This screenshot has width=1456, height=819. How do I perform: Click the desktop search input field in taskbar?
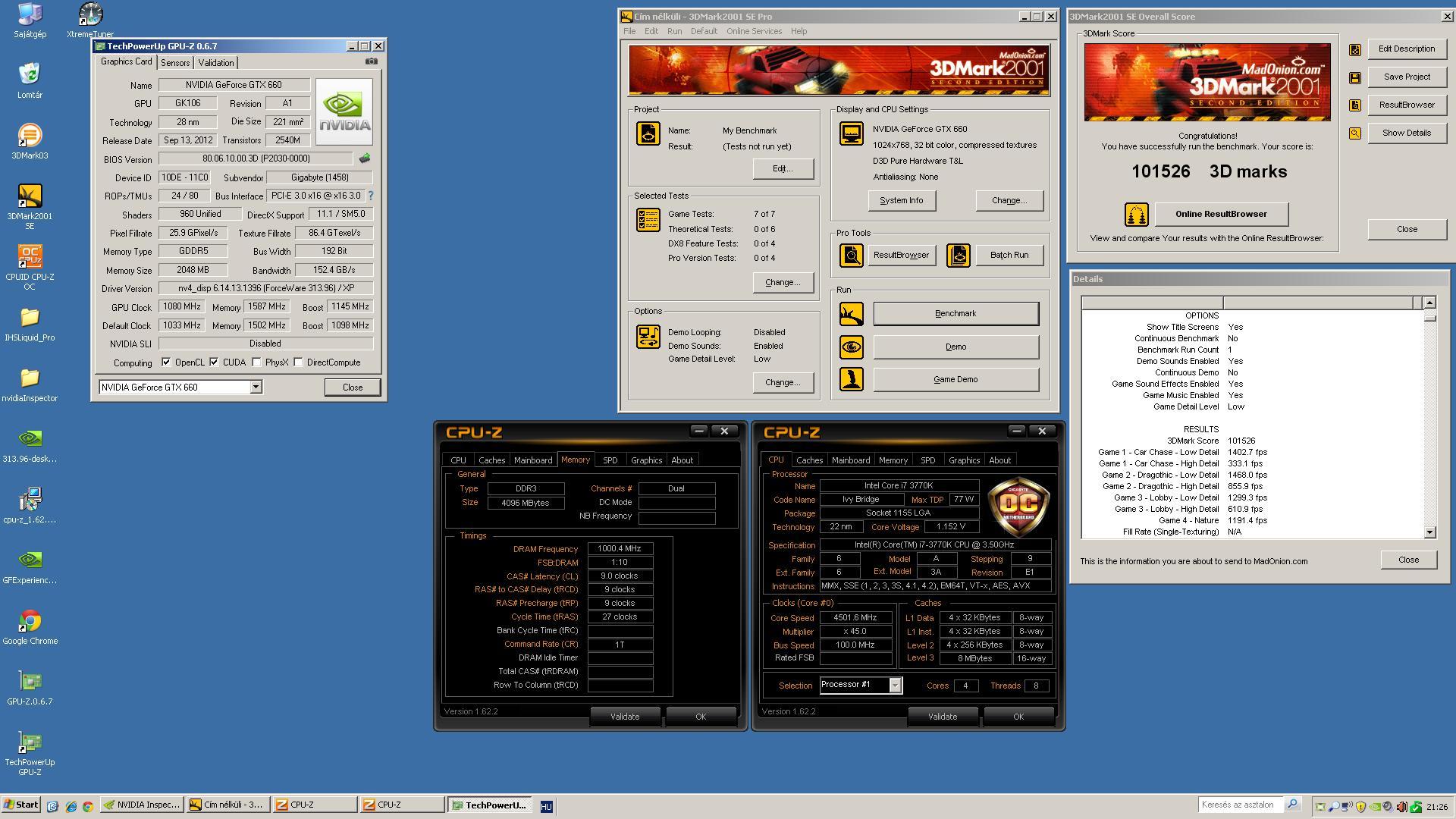tap(1241, 805)
